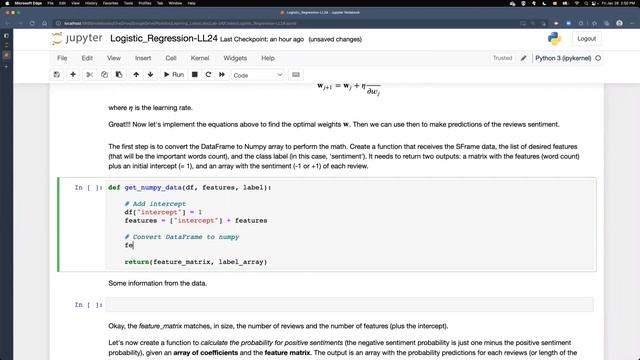Click the kernel idle circle indicator
The image size is (640, 360).
pos(598,58)
